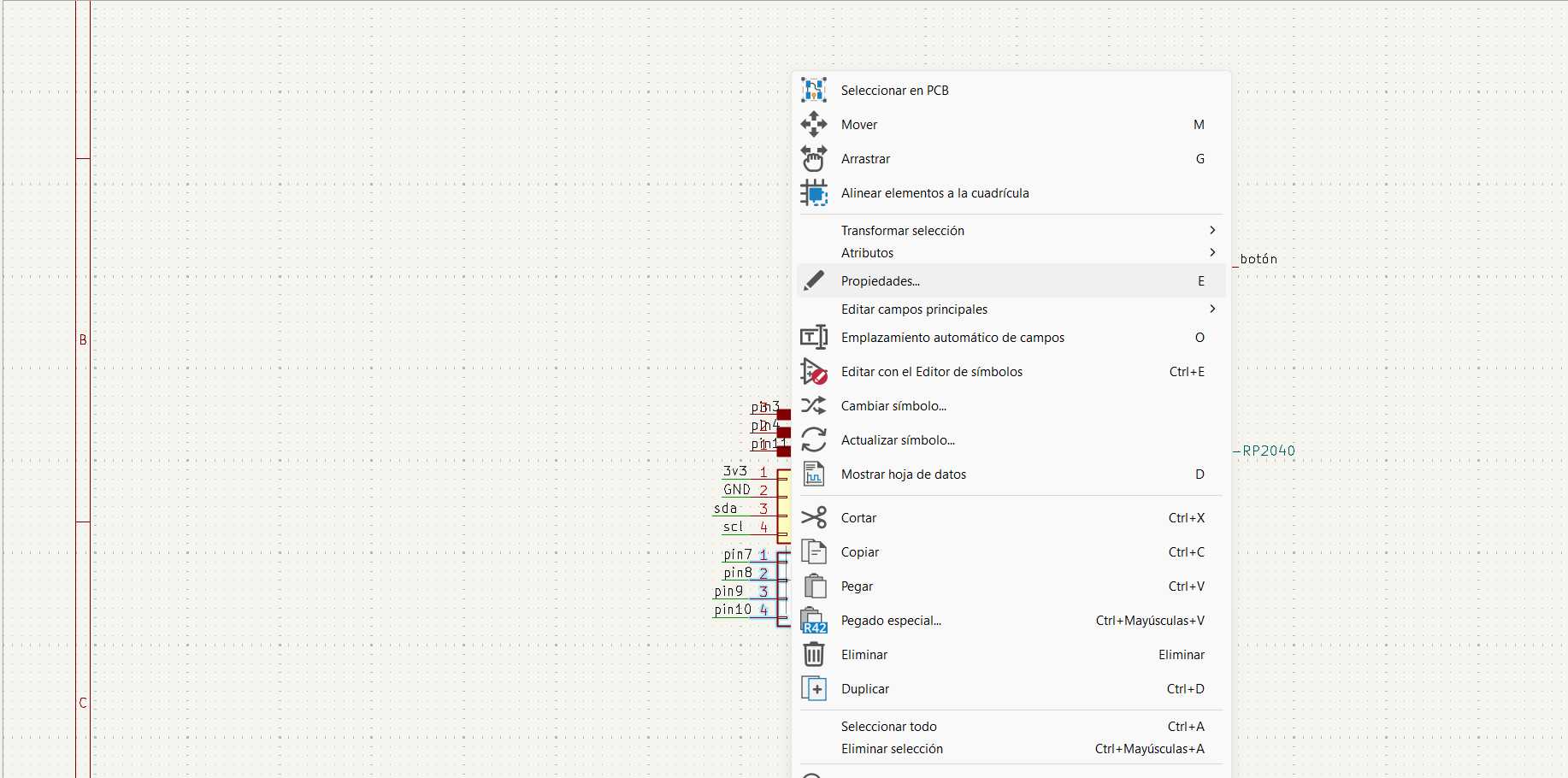The height and width of the screenshot is (778, 1568).
Task: Select "Seleccionar en PCB" menu entry
Action: coord(895,90)
